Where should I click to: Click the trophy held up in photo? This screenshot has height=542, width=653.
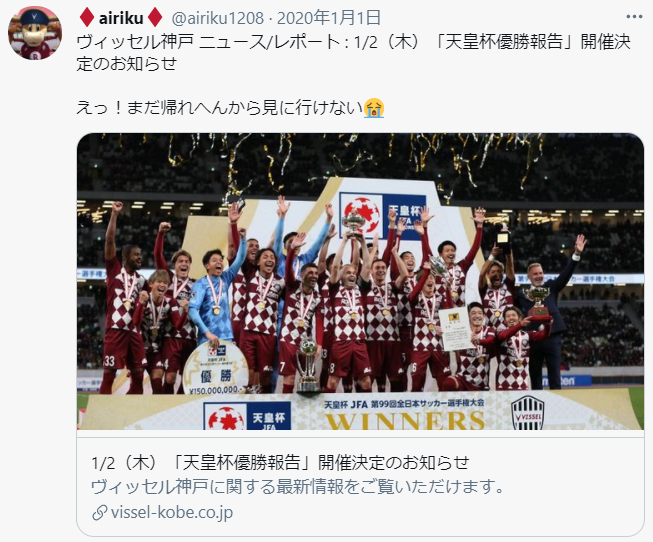pos(353,224)
